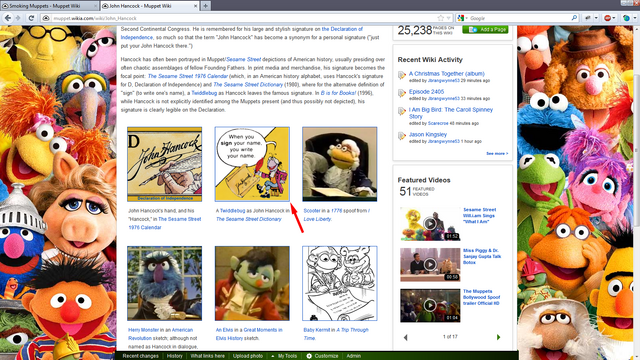640x360 pixels.
Task: Open the Herry Monster caption link
Action: pyautogui.click(x=143, y=330)
